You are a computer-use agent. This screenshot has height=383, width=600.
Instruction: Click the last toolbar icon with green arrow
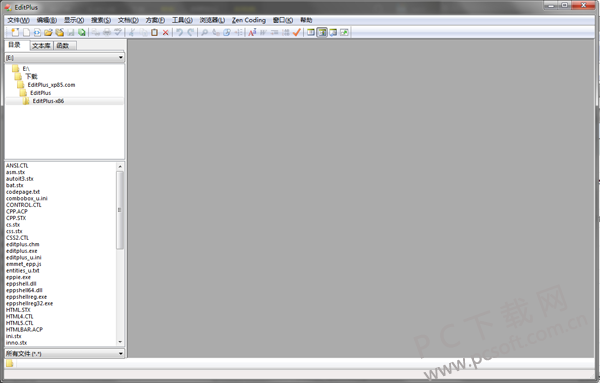(344, 33)
